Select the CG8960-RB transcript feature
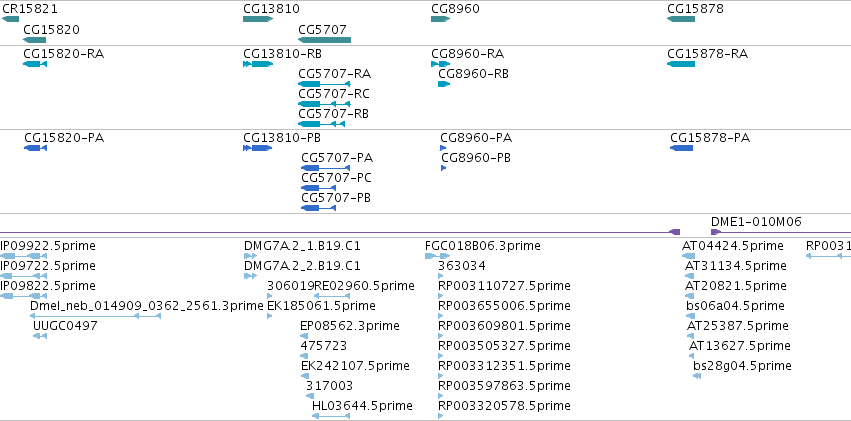 (444, 84)
